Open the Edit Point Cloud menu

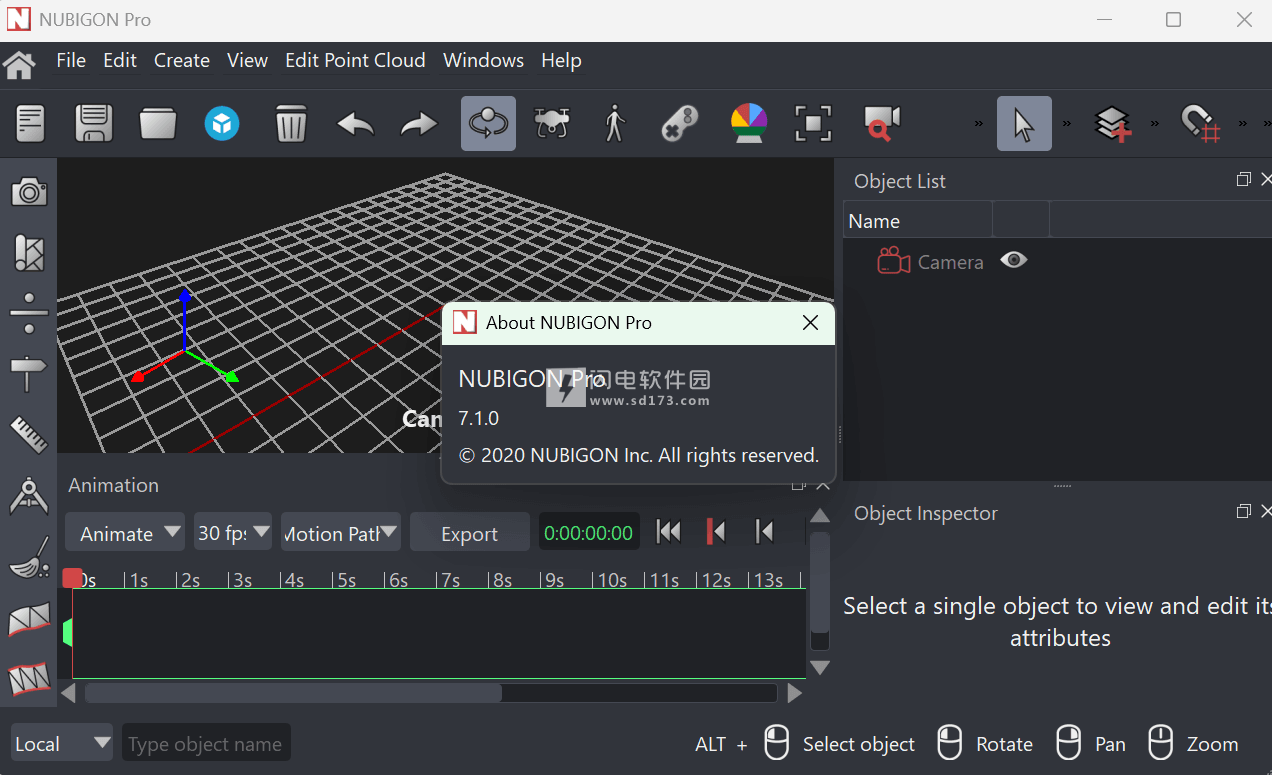(x=355, y=61)
